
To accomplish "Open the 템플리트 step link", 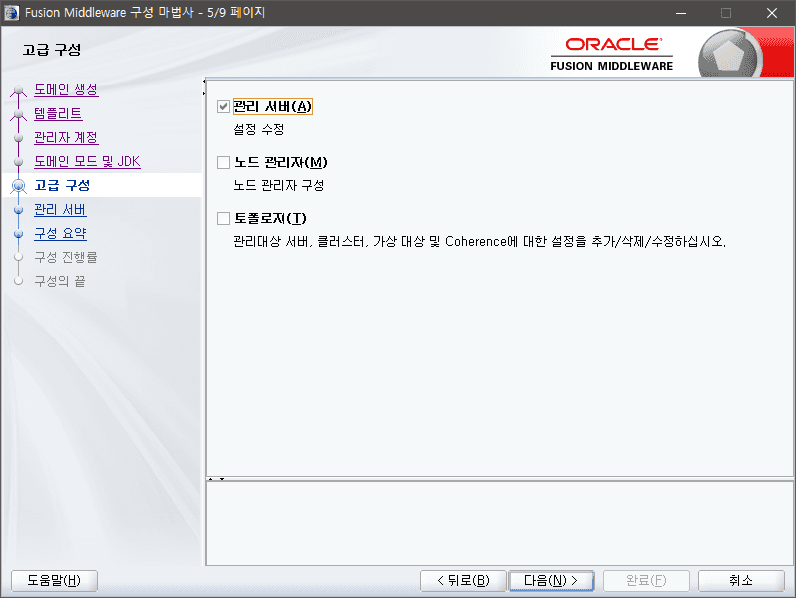I will click(58, 114).
